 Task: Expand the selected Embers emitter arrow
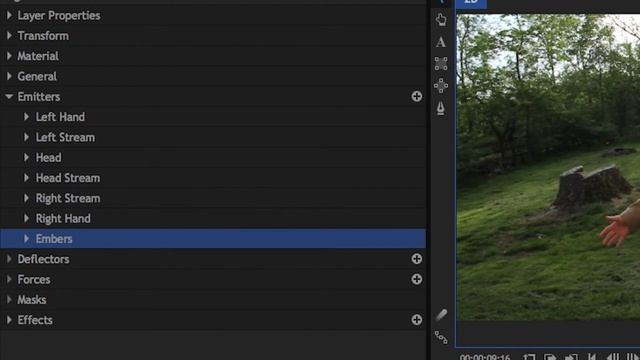[x=27, y=238]
